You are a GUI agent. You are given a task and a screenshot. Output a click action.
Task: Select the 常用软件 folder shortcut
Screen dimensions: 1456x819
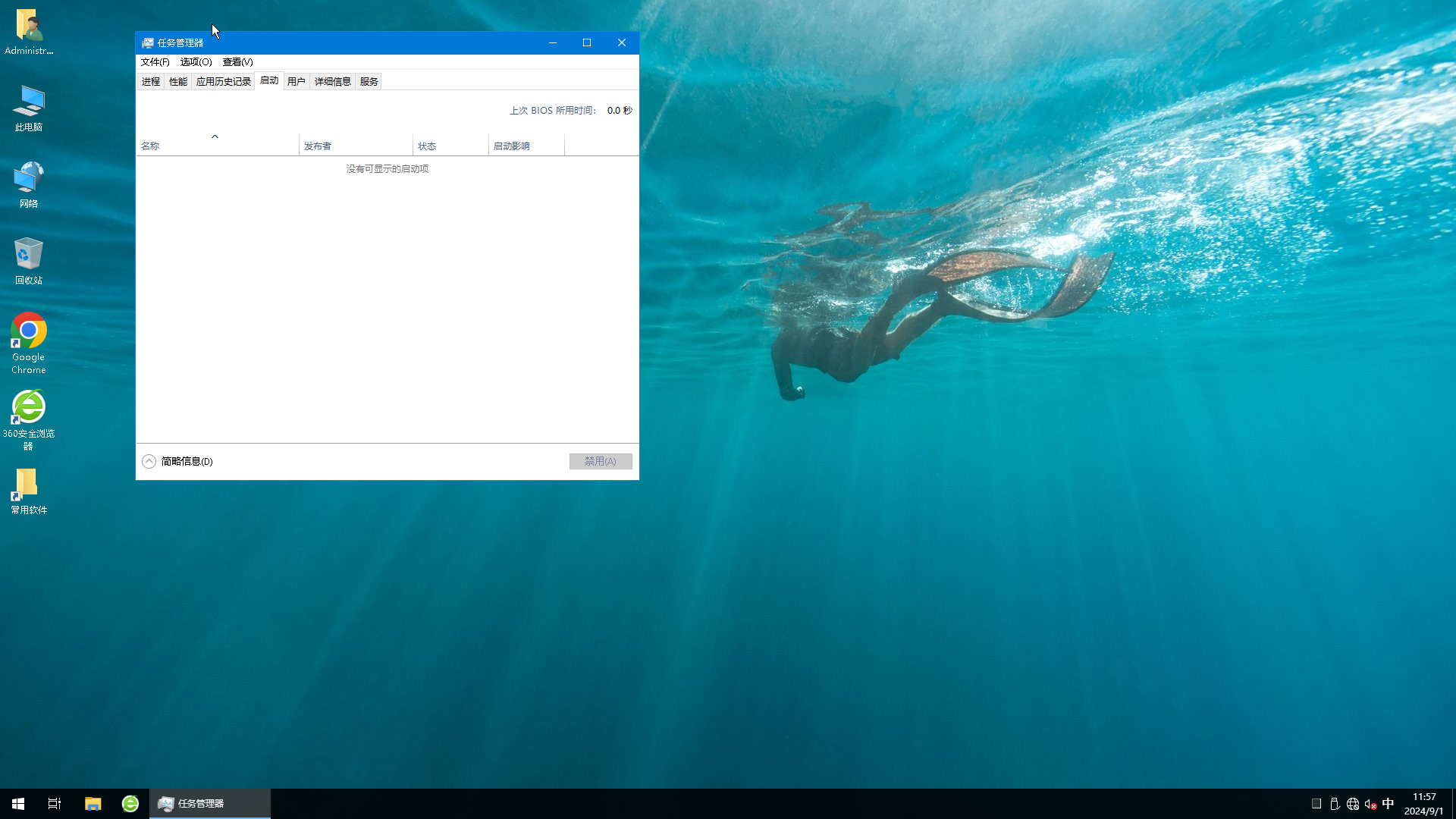[x=29, y=491]
